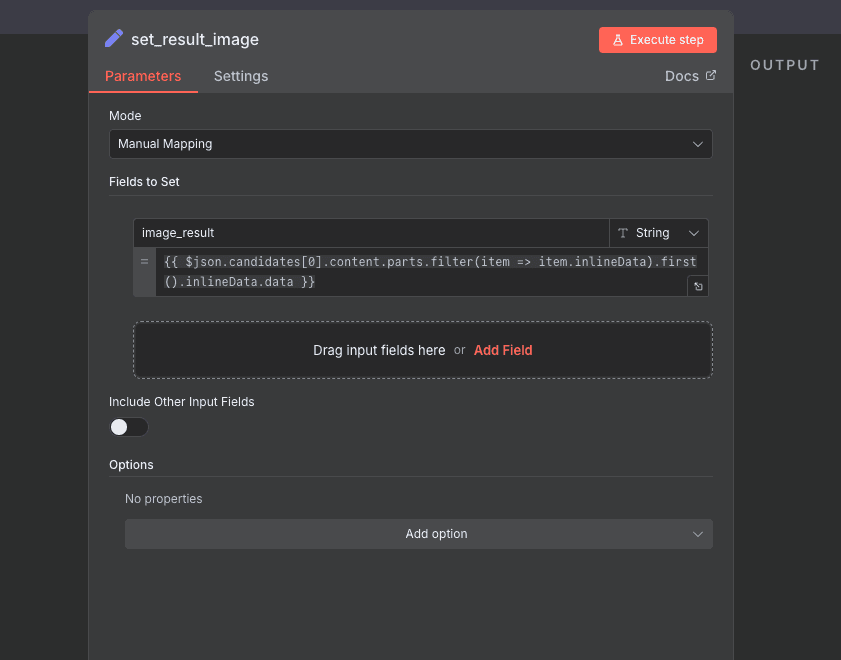This screenshot has height=660, width=841.
Task: Click the external link icon next to Docs
Action: tap(711, 75)
